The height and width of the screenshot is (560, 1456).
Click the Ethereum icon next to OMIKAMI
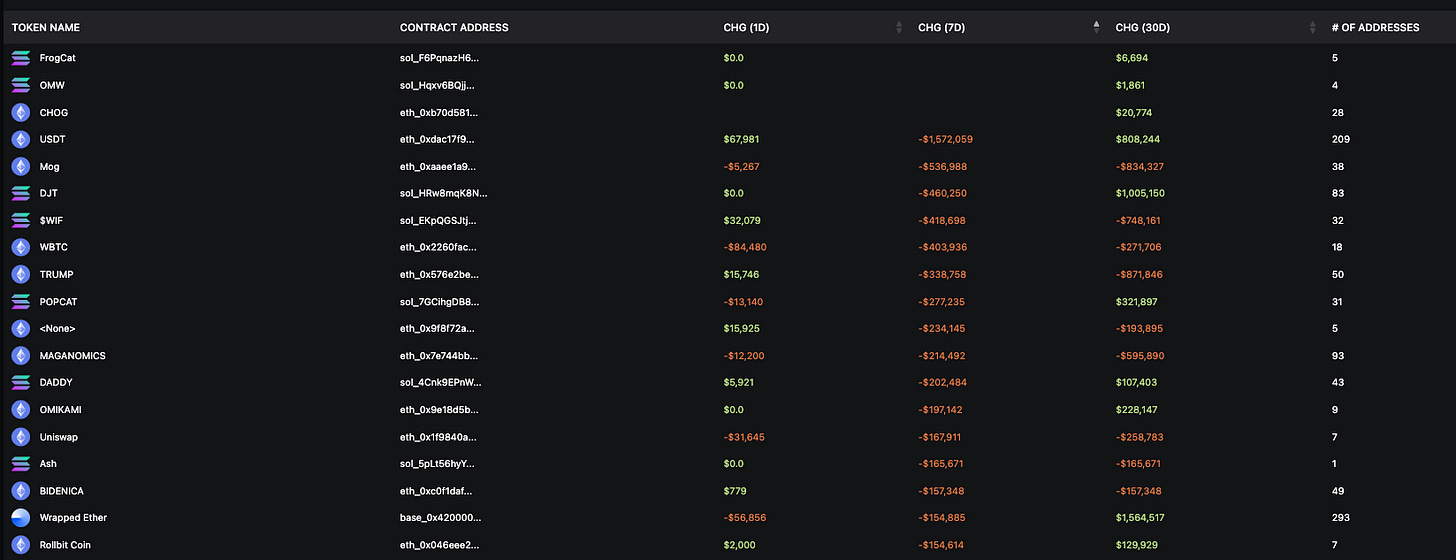(20, 409)
